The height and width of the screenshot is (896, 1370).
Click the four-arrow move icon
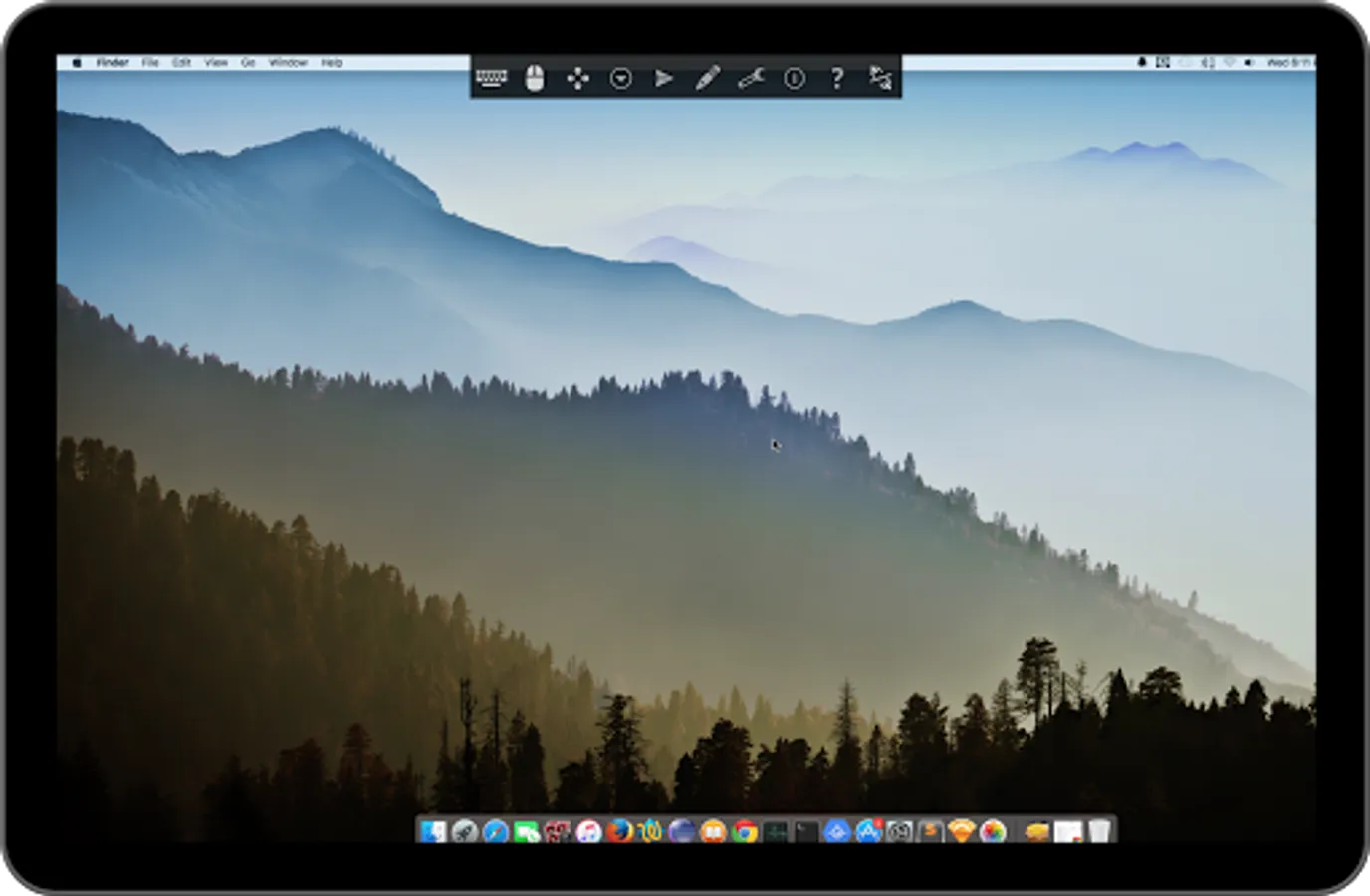(x=577, y=78)
